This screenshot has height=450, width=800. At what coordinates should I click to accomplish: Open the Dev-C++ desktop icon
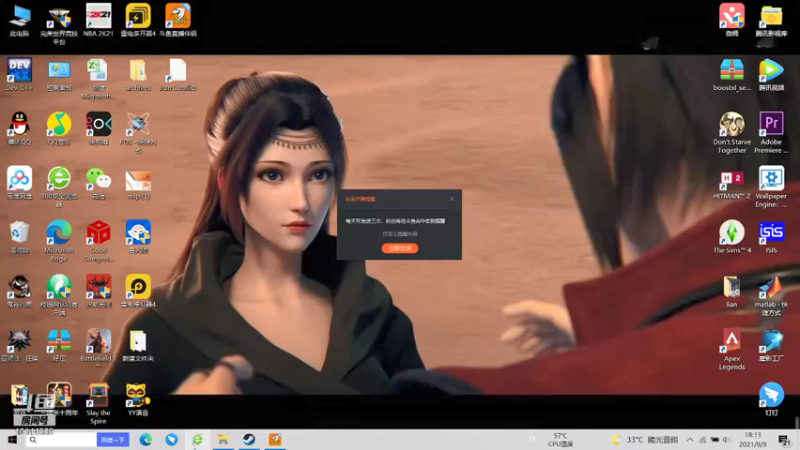point(19,75)
